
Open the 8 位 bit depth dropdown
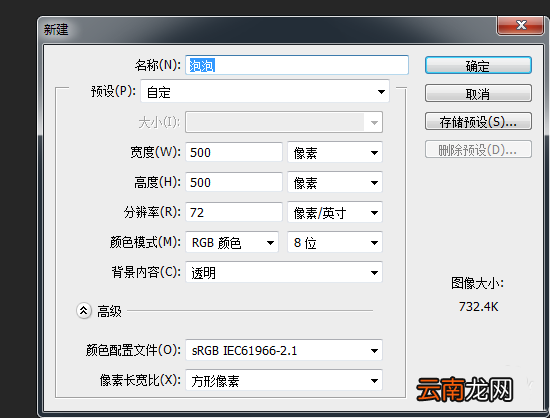pyautogui.click(x=335, y=242)
